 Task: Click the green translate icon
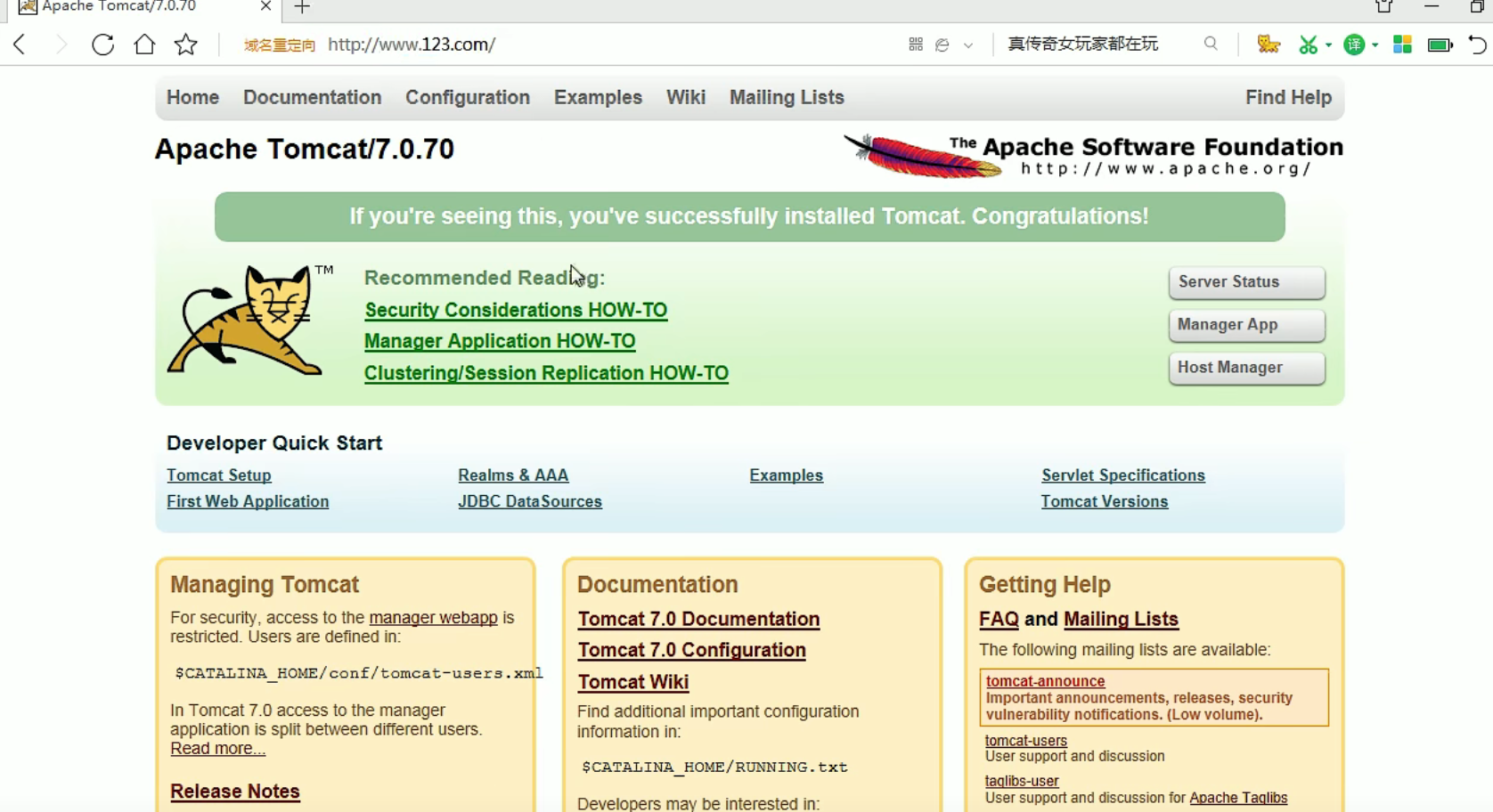pyautogui.click(x=1354, y=45)
